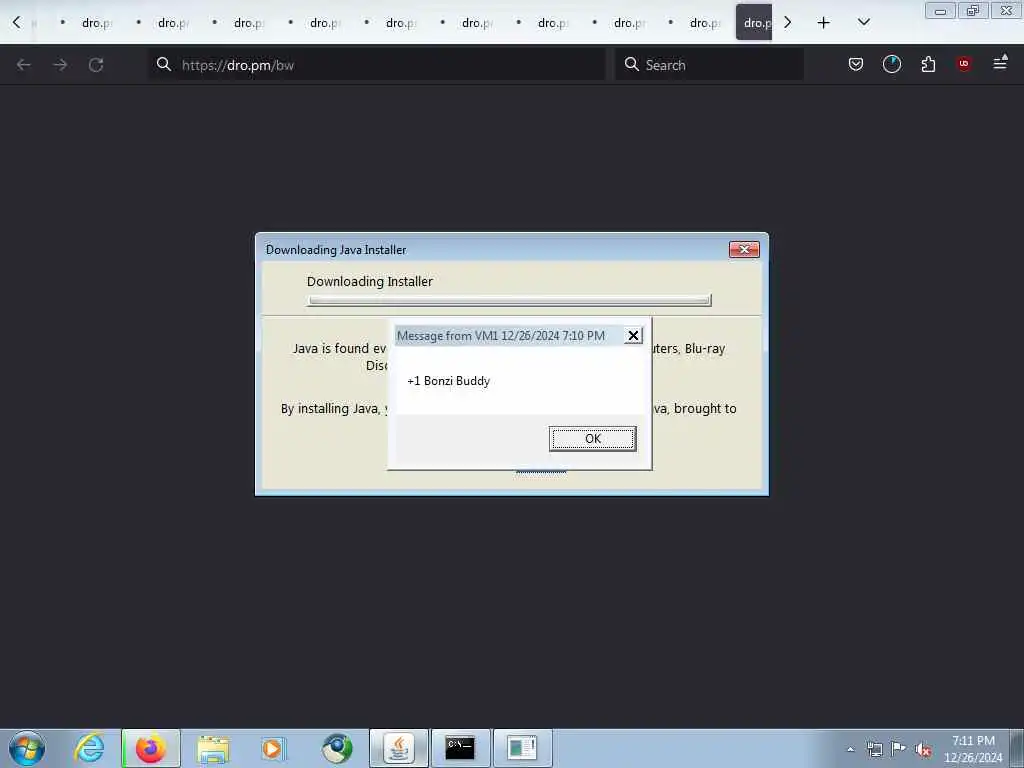Go forward to the next page
The image size is (1024, 768).
[60, 65]
